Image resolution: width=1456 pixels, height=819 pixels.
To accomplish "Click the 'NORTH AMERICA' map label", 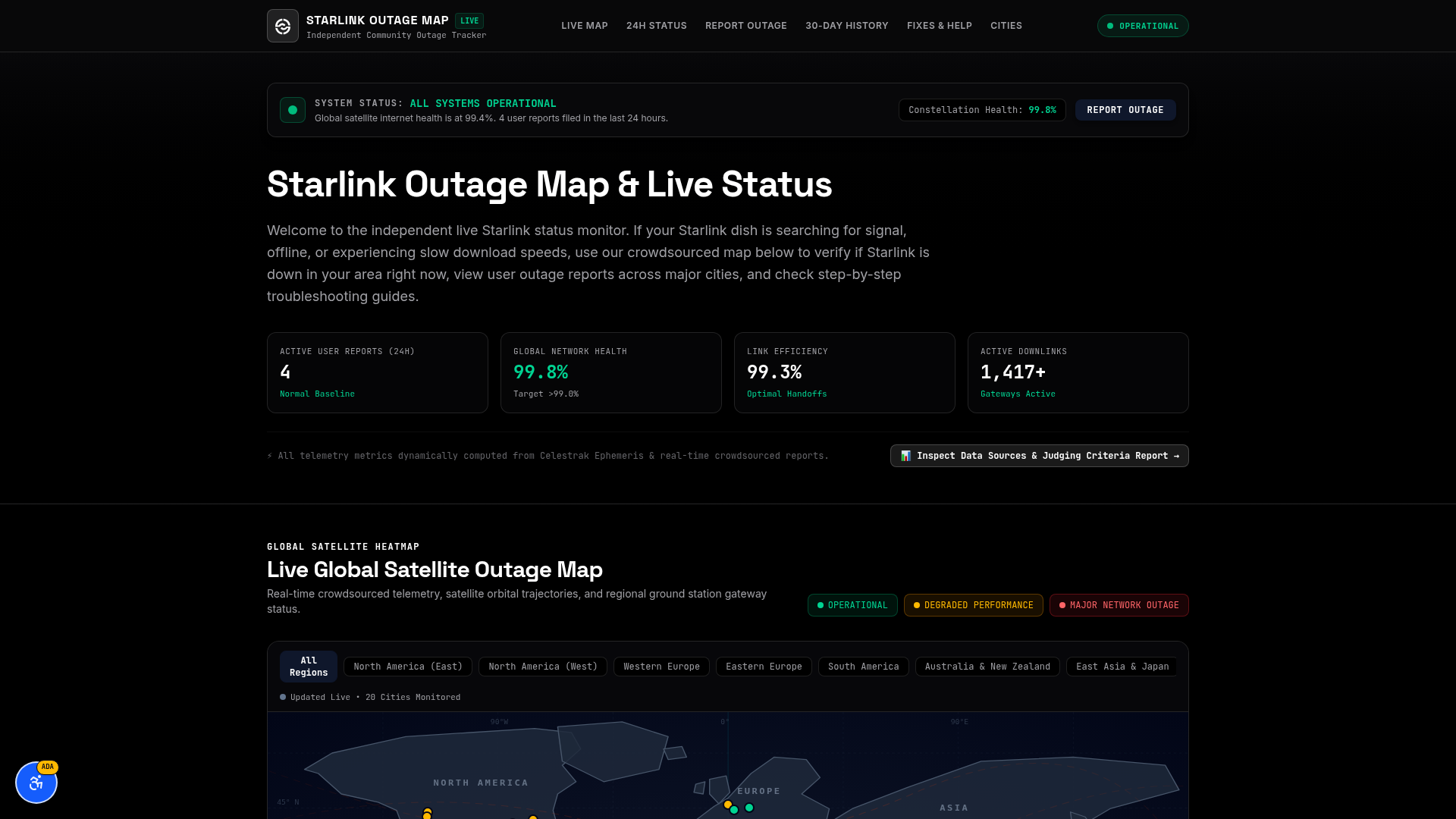I will [x=481, y=783].
